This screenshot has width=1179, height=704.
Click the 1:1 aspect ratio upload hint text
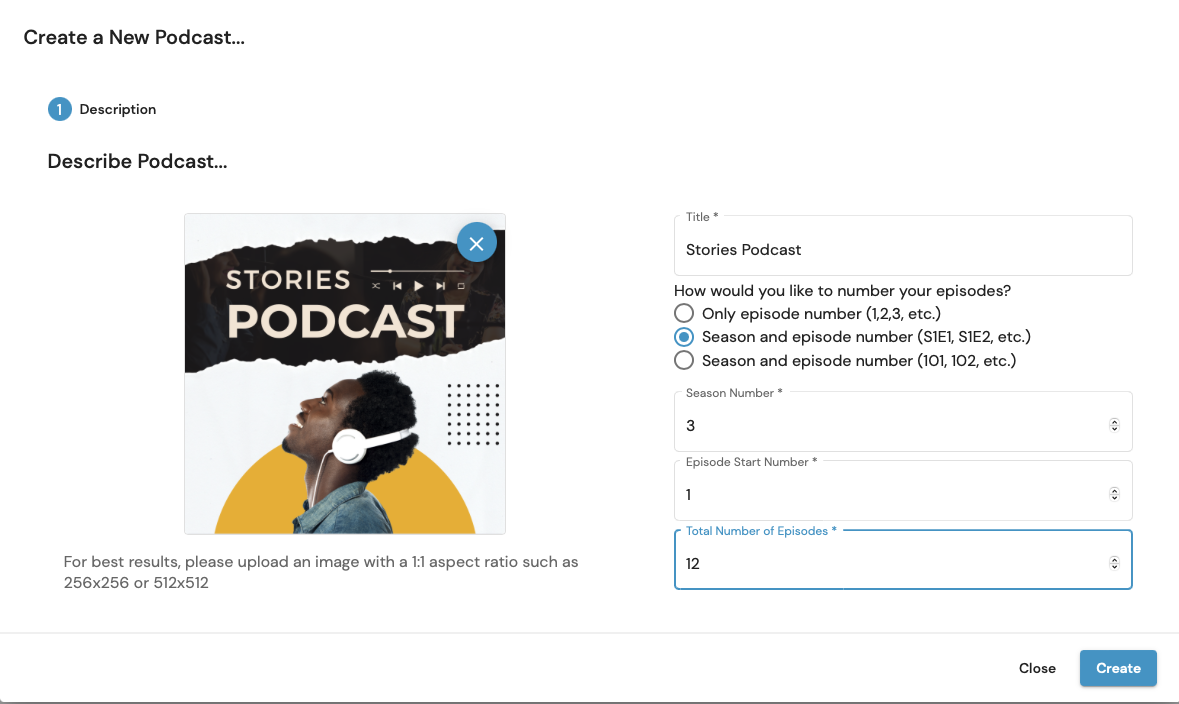(x=321, y=572)
